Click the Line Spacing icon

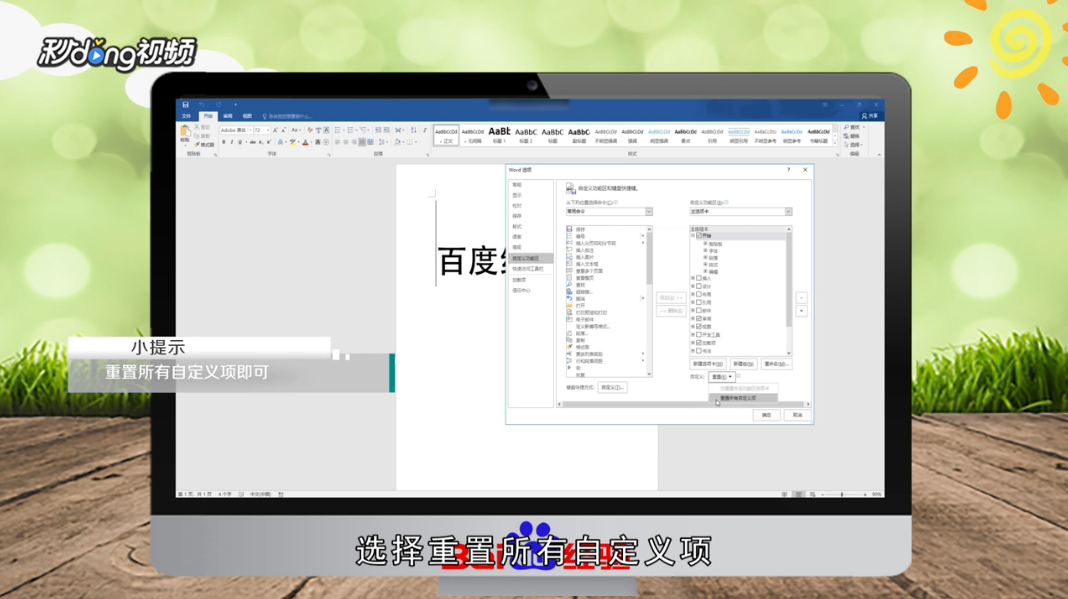(x=381, y=142)
